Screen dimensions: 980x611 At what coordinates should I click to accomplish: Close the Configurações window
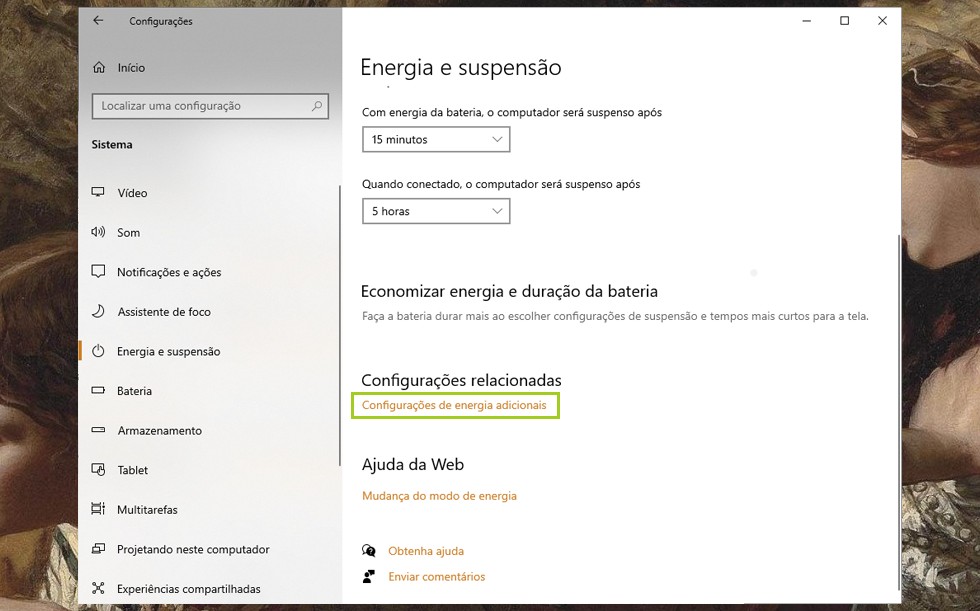pyautogui.click(x=882, y=21)
